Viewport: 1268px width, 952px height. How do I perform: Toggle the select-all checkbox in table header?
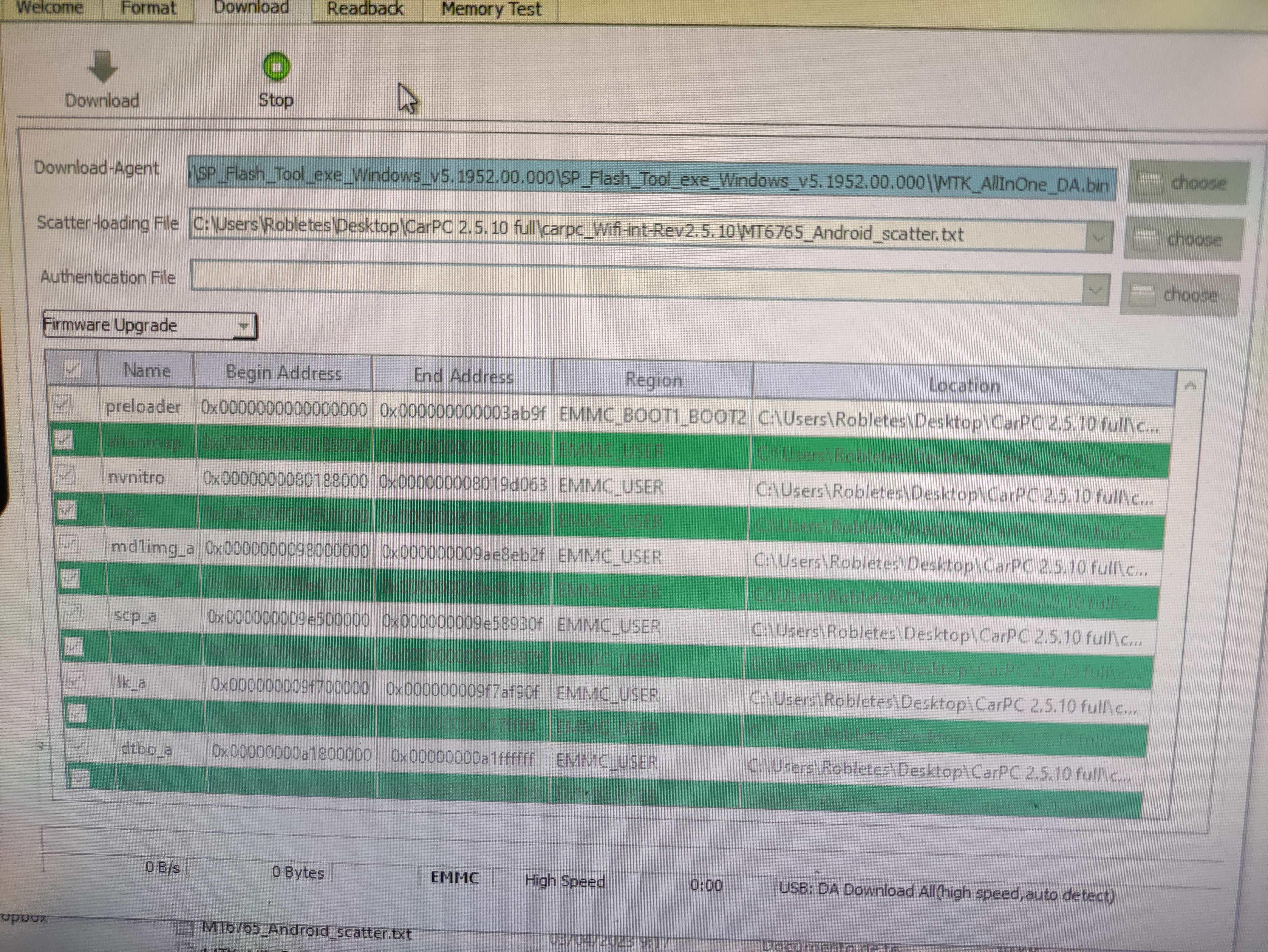pos(72,369)
